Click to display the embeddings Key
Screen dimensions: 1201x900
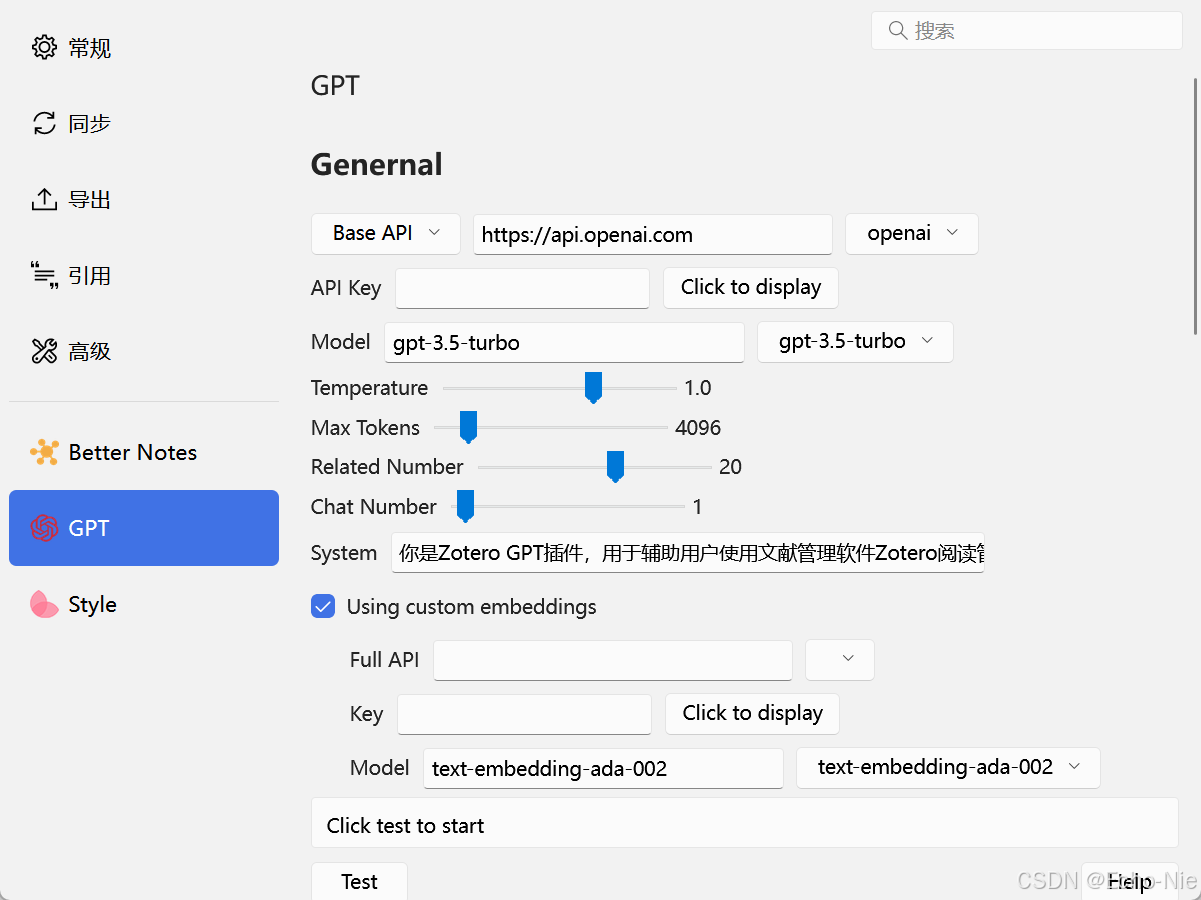pos(752,713)
